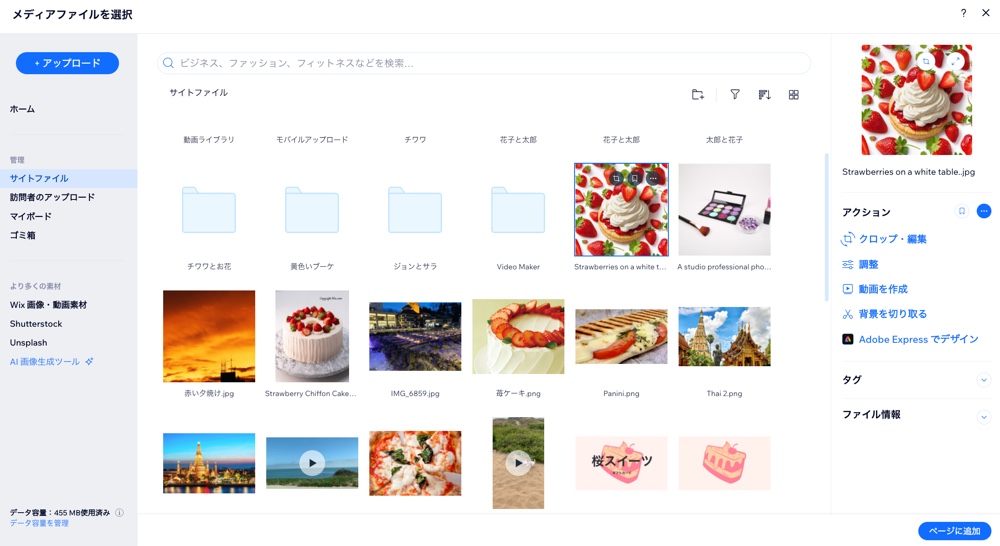Expand the ファイル情報 section
This screenshot has width=1000, height=546.
pyautogui.click(x=984, y=418)
